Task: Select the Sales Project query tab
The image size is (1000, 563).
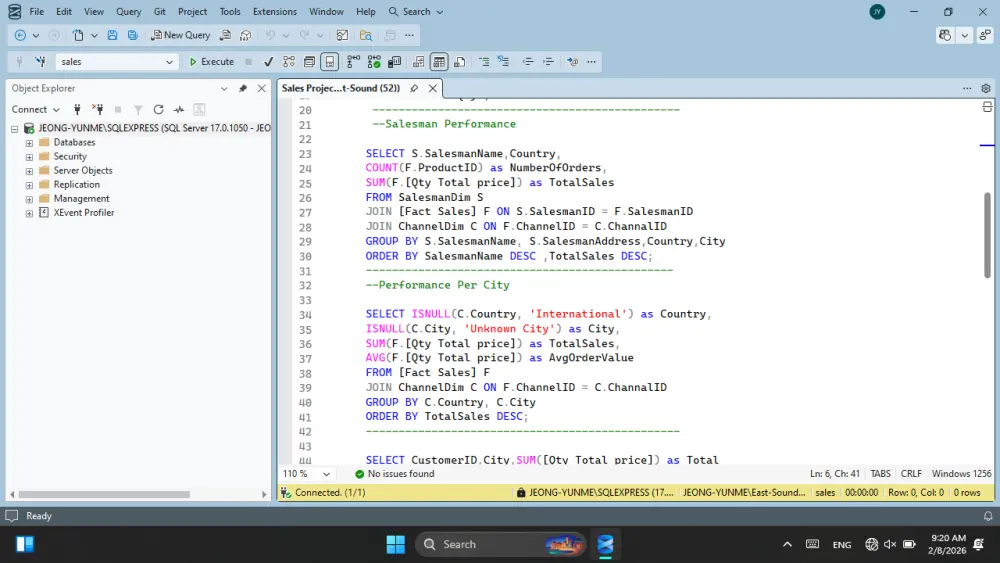Action: 341,88
